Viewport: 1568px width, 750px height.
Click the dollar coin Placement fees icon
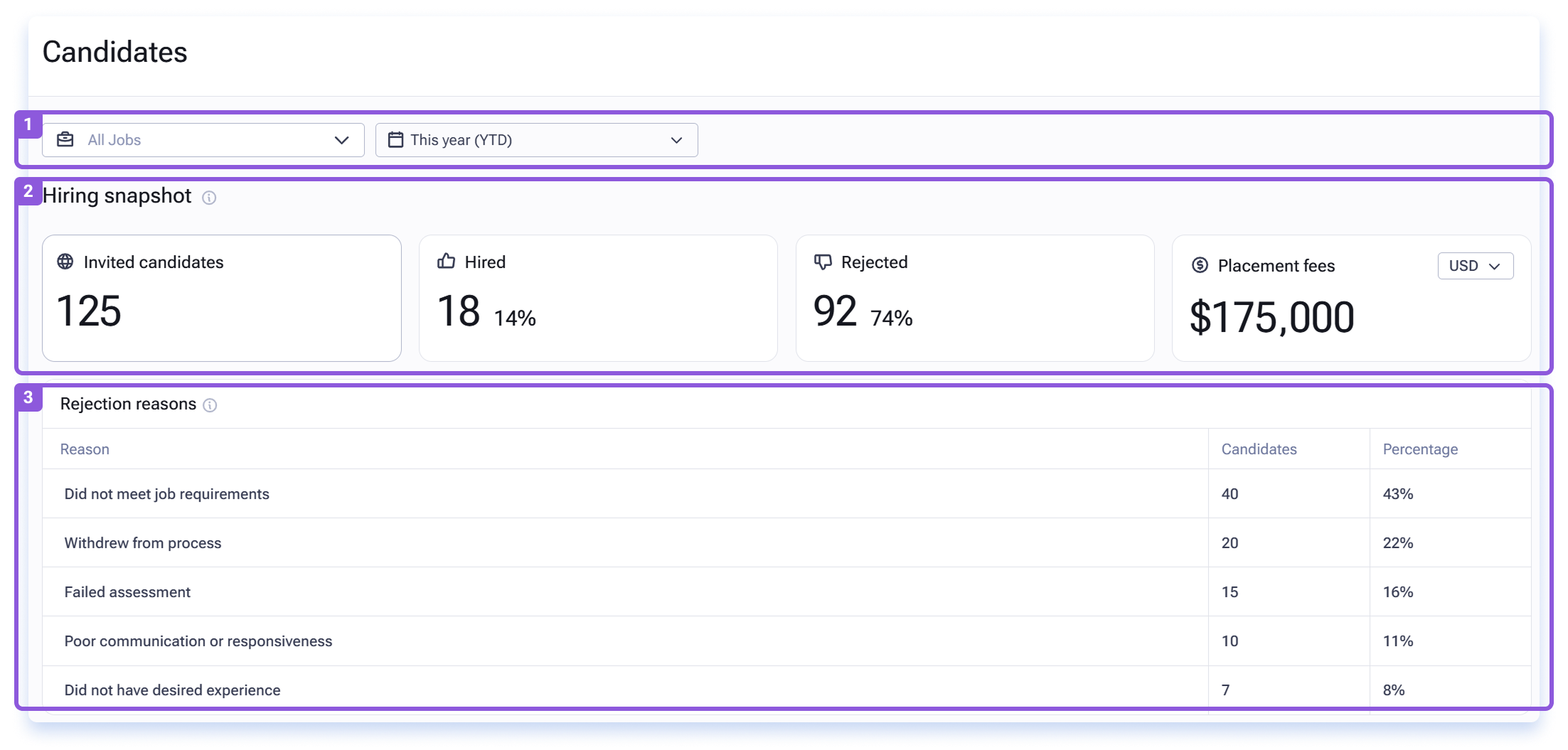tap(1200, 265)
